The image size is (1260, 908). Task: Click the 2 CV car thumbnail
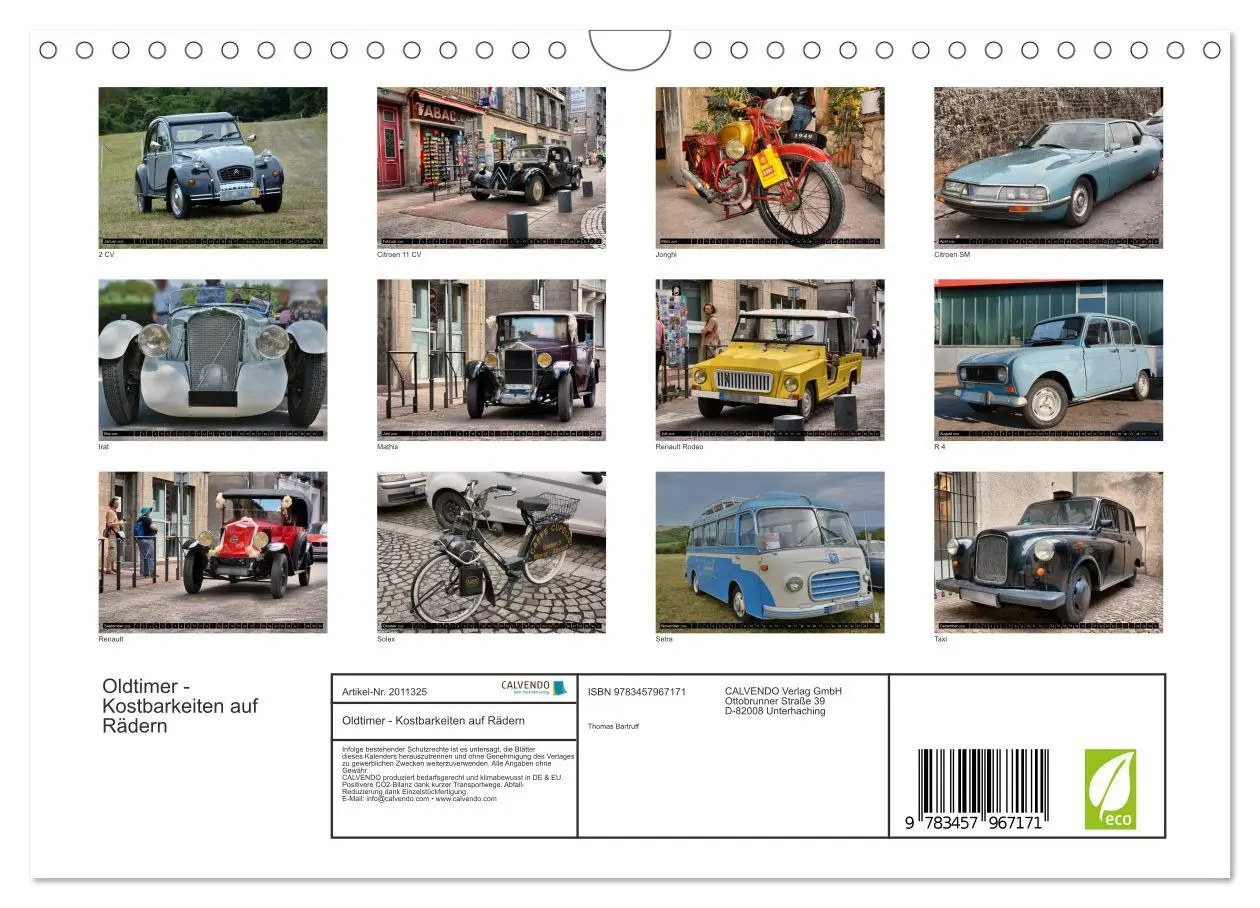pos(212,167)
